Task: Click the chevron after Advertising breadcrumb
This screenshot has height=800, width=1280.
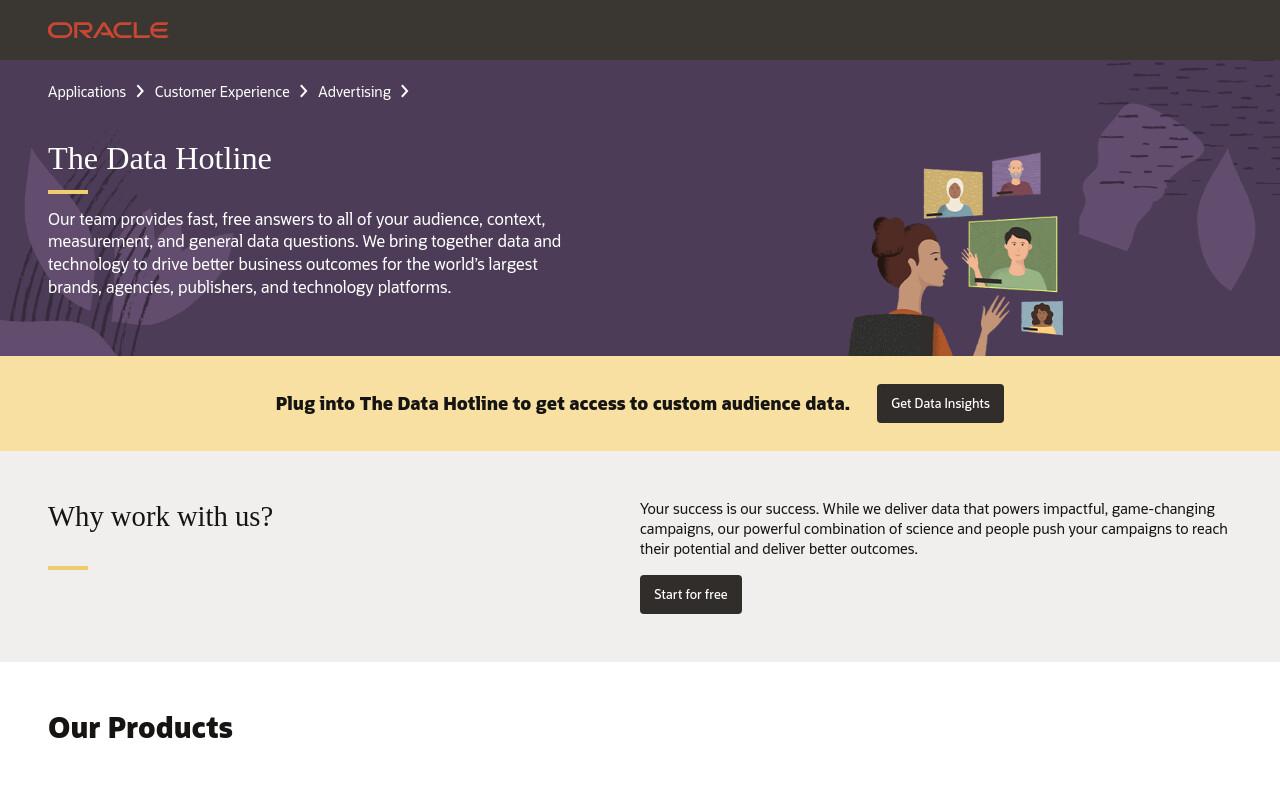Action: pos(405,92)
